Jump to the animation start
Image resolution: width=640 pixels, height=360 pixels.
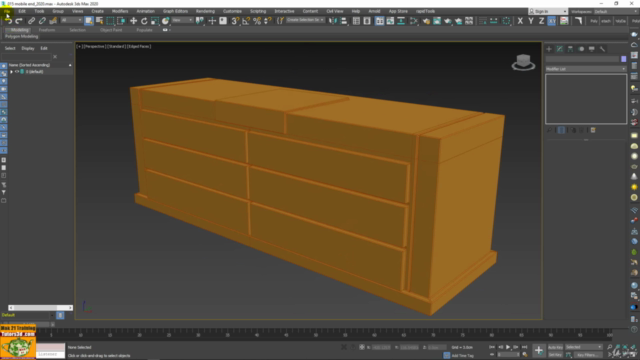[492, 347]
